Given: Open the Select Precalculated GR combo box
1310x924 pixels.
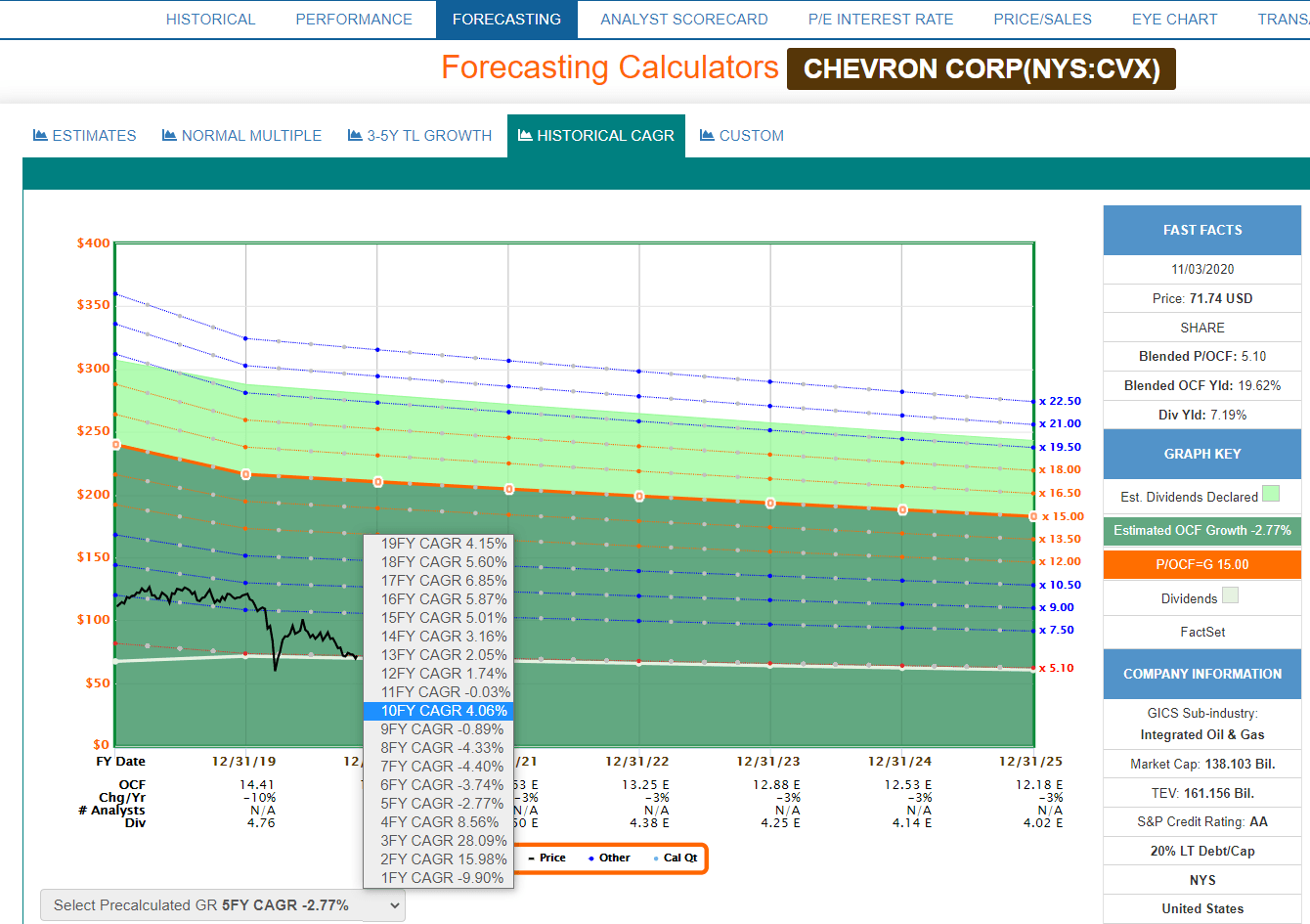Looking at the screenshot, I should (x=223, y=905).
